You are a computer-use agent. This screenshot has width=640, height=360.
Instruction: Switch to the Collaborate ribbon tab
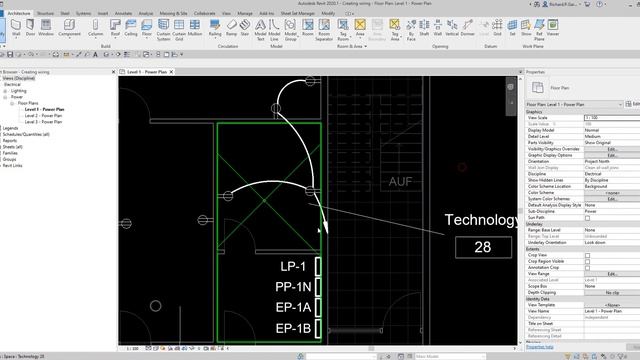click(204, 13)
